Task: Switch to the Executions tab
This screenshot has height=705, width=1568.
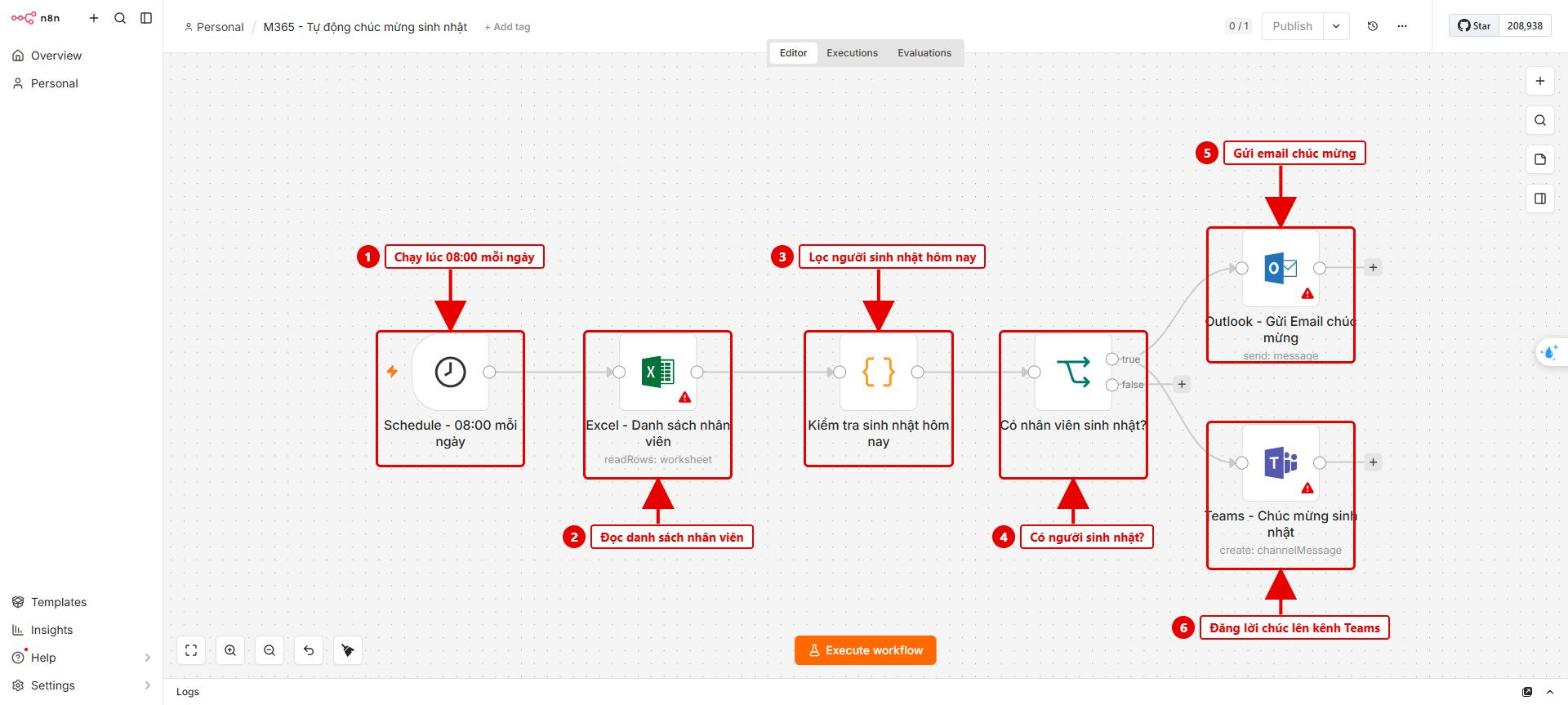Action: [x=852, y=53]
